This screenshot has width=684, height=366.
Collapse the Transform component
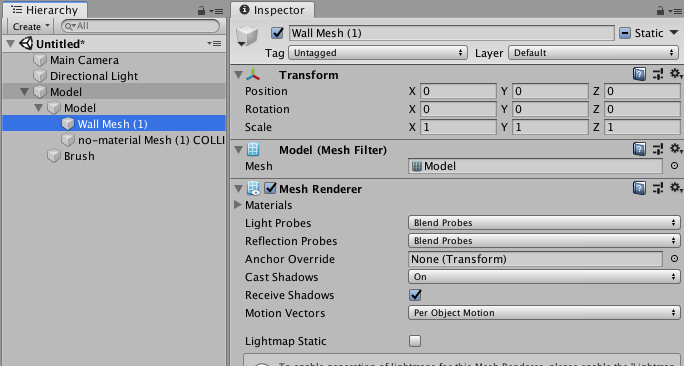238,75
